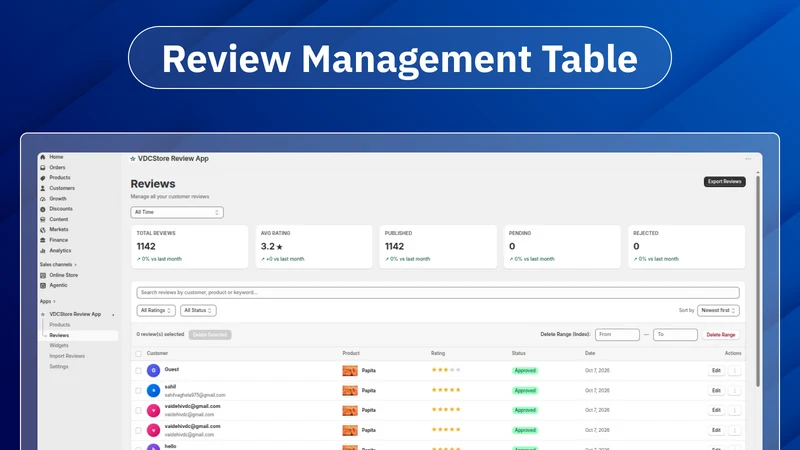Expand the Sales channels section
Image resolution: width=800 pixels, height=450 pixels.
(58, 264)
